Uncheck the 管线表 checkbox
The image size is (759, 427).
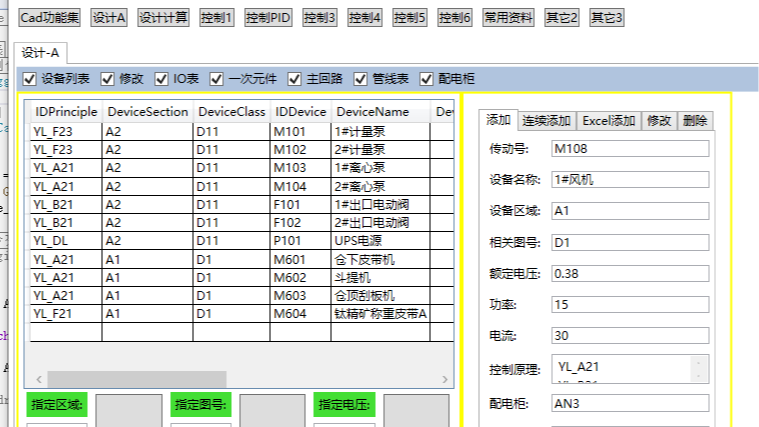(x=360, y=79)
